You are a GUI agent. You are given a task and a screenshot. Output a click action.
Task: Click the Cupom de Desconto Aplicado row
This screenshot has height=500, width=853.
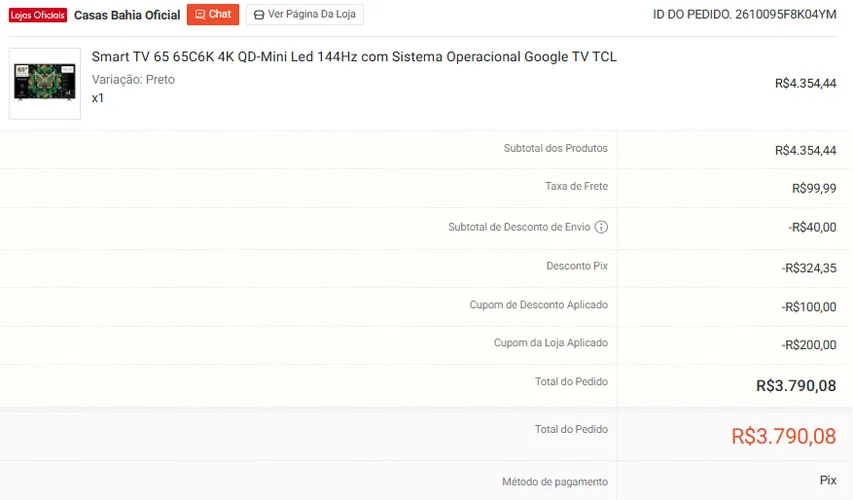click(426, 306)
